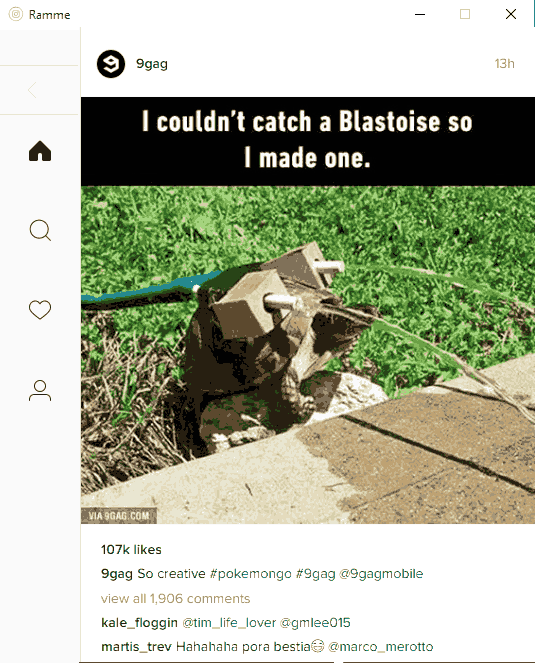This screenshot has height=663, width=535.
Task: Open the 13h post timestamp
Action: tap(505, 64)
